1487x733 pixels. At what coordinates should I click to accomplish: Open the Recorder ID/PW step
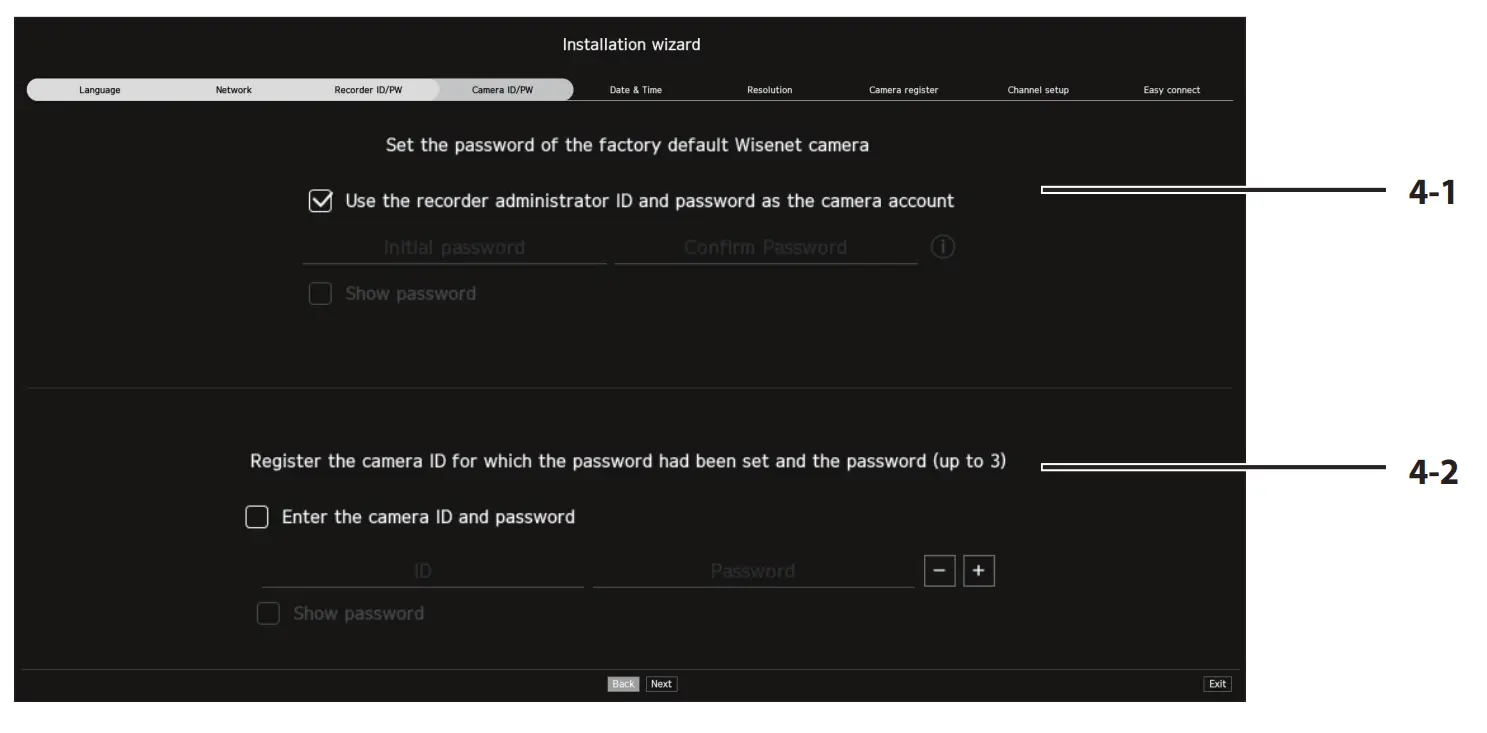pos(367,89)
